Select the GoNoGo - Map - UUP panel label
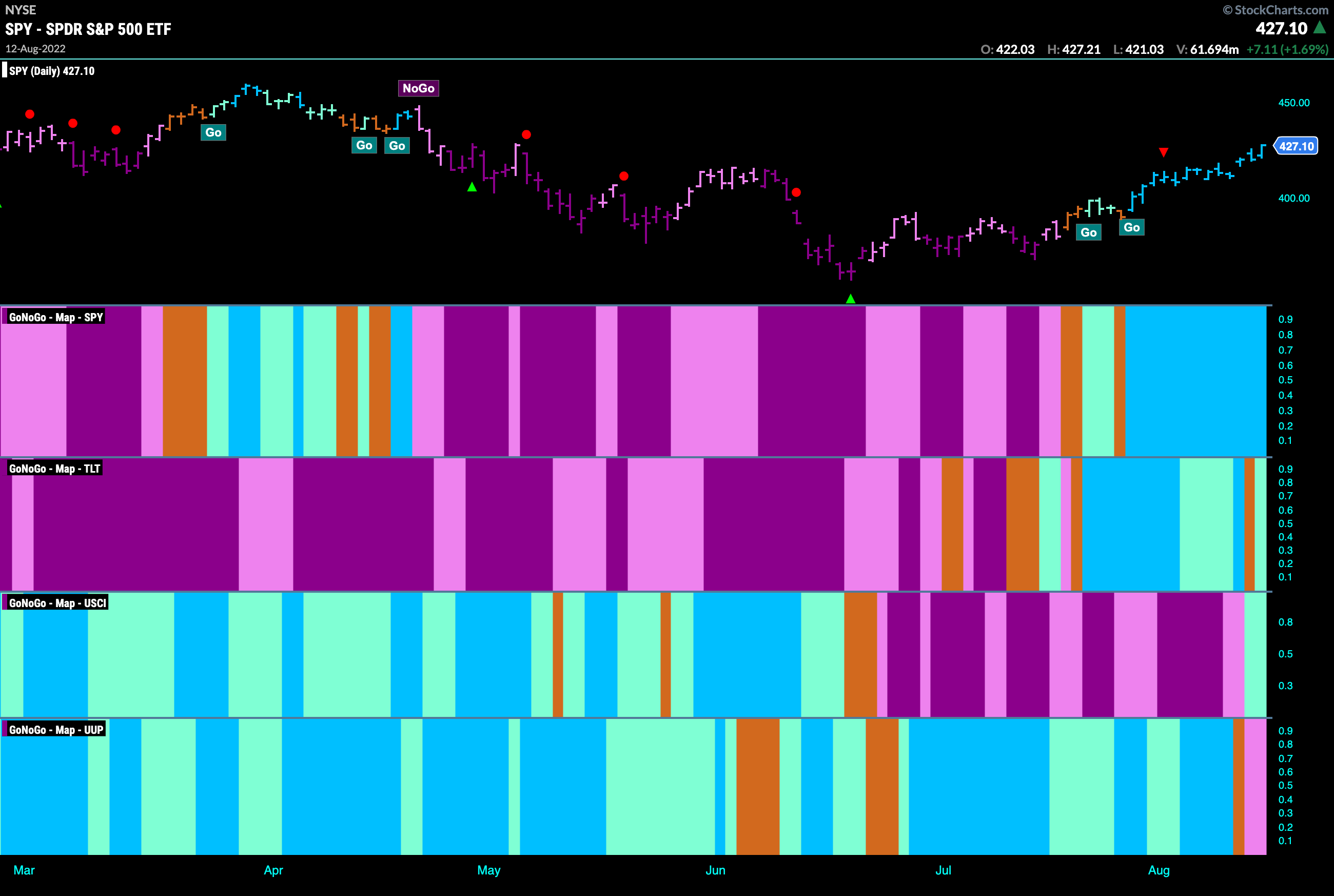This screenshot has height=896, width=1334. click(56, 730)
